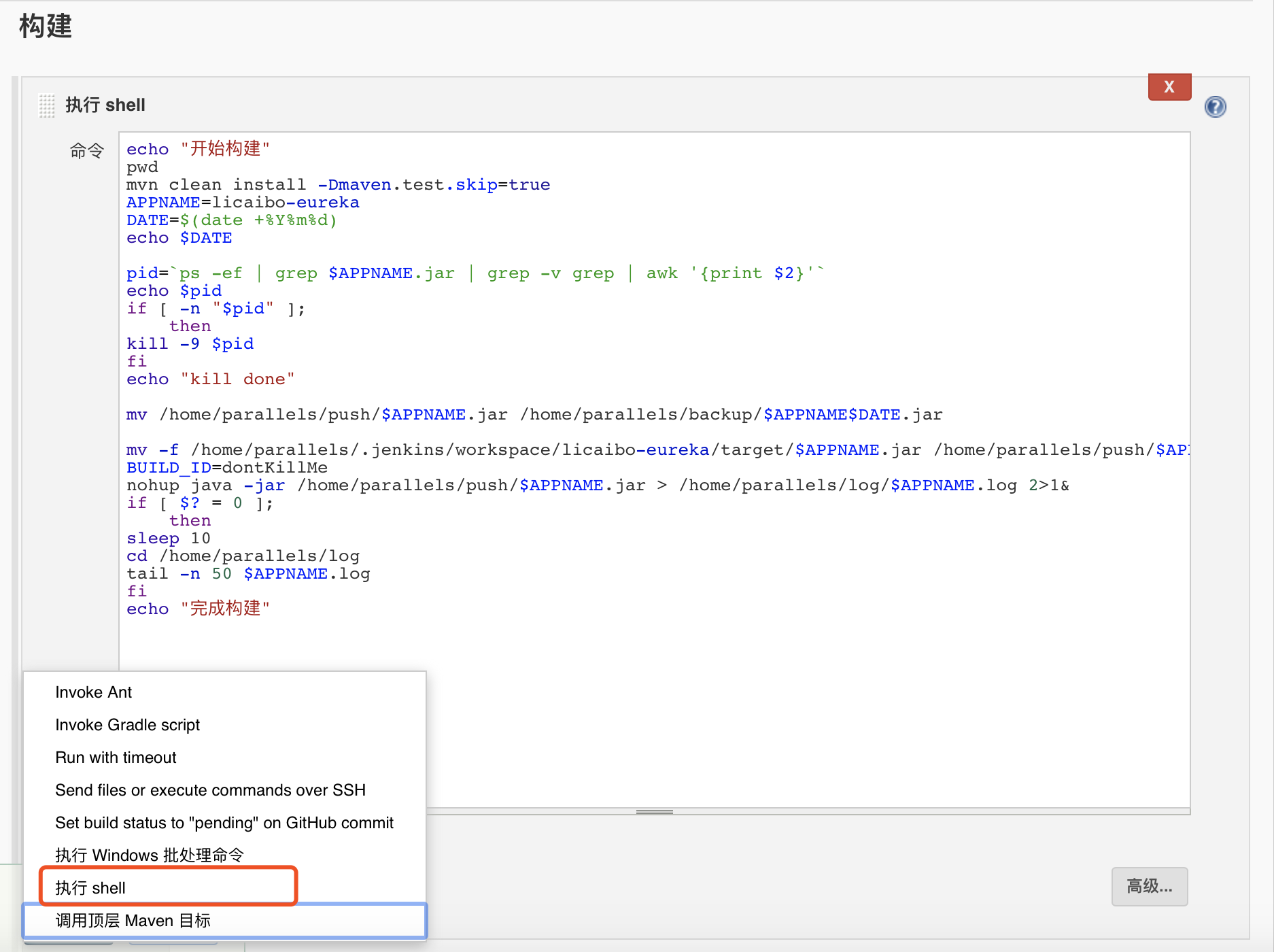Select 执行 Windows 批处理命令 entry
This screenshot has height=952, width=1274.
click(x=224, y=855)
